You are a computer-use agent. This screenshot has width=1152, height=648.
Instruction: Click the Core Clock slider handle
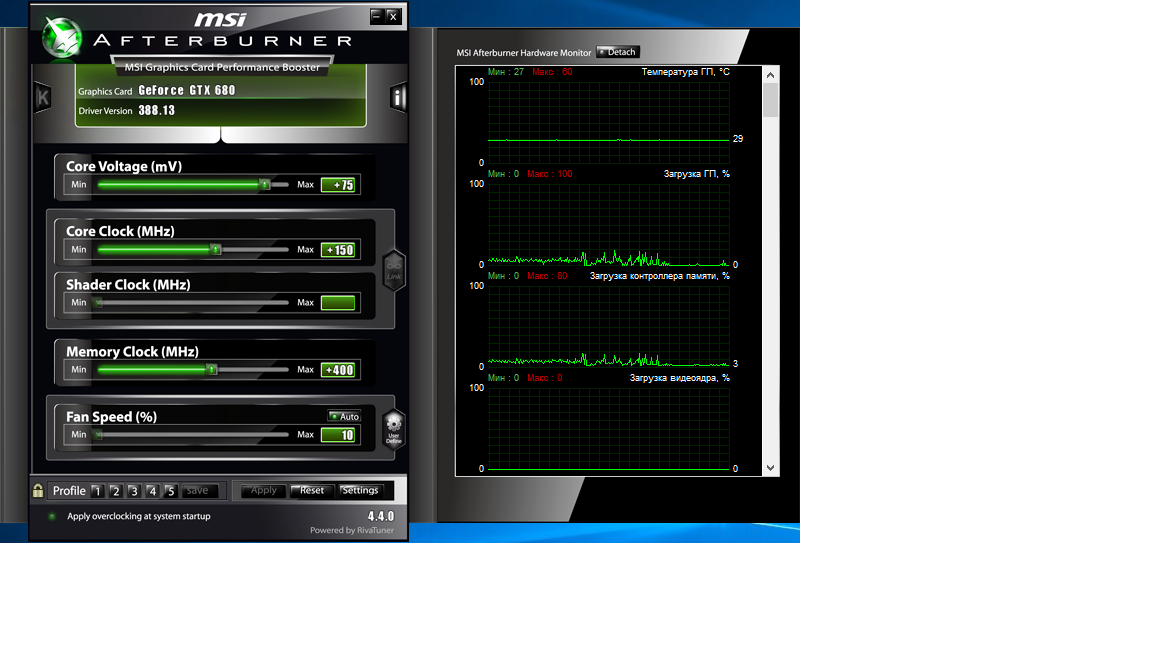(216, 250)
